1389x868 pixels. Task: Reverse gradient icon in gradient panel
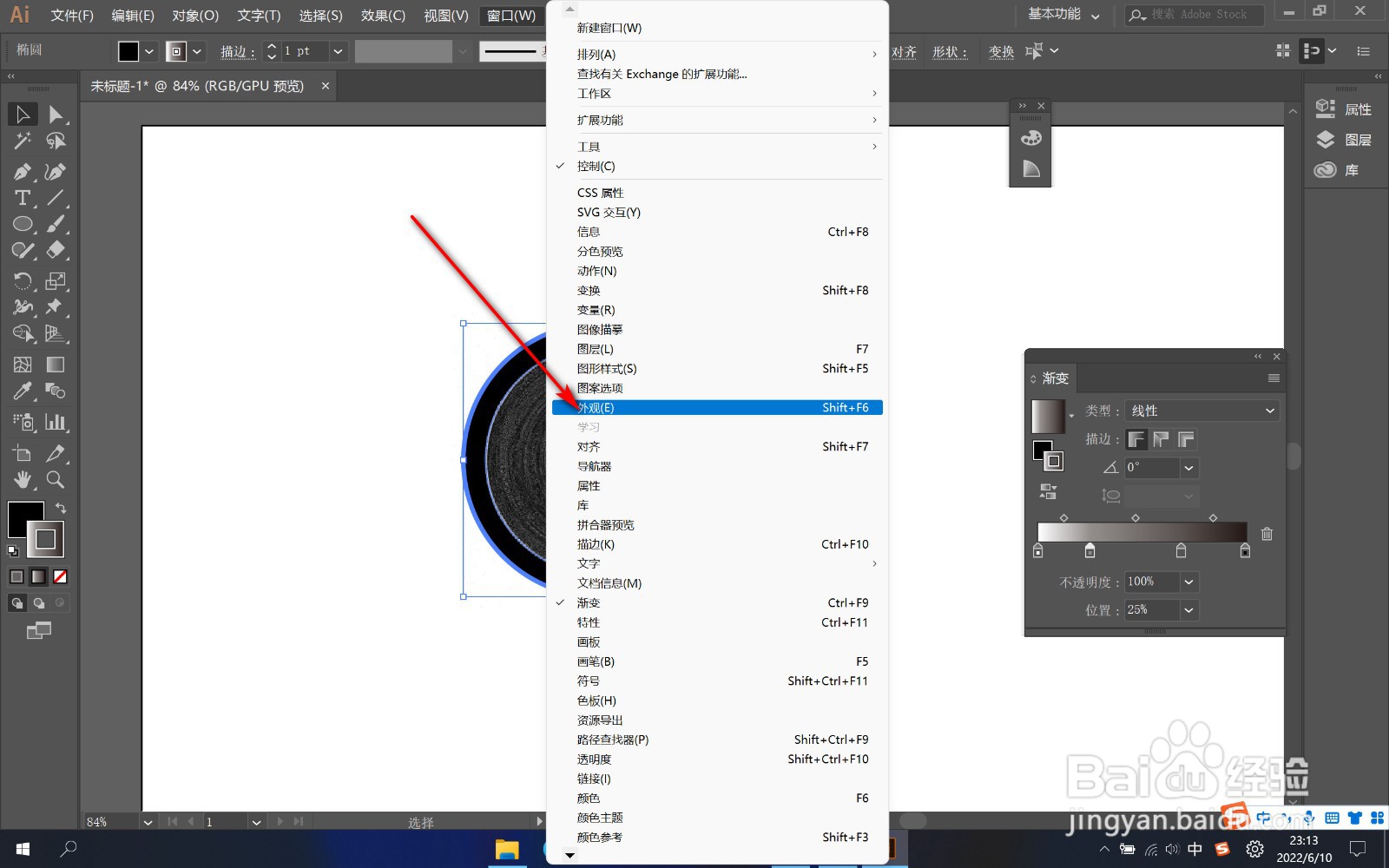coord(1048,492)
